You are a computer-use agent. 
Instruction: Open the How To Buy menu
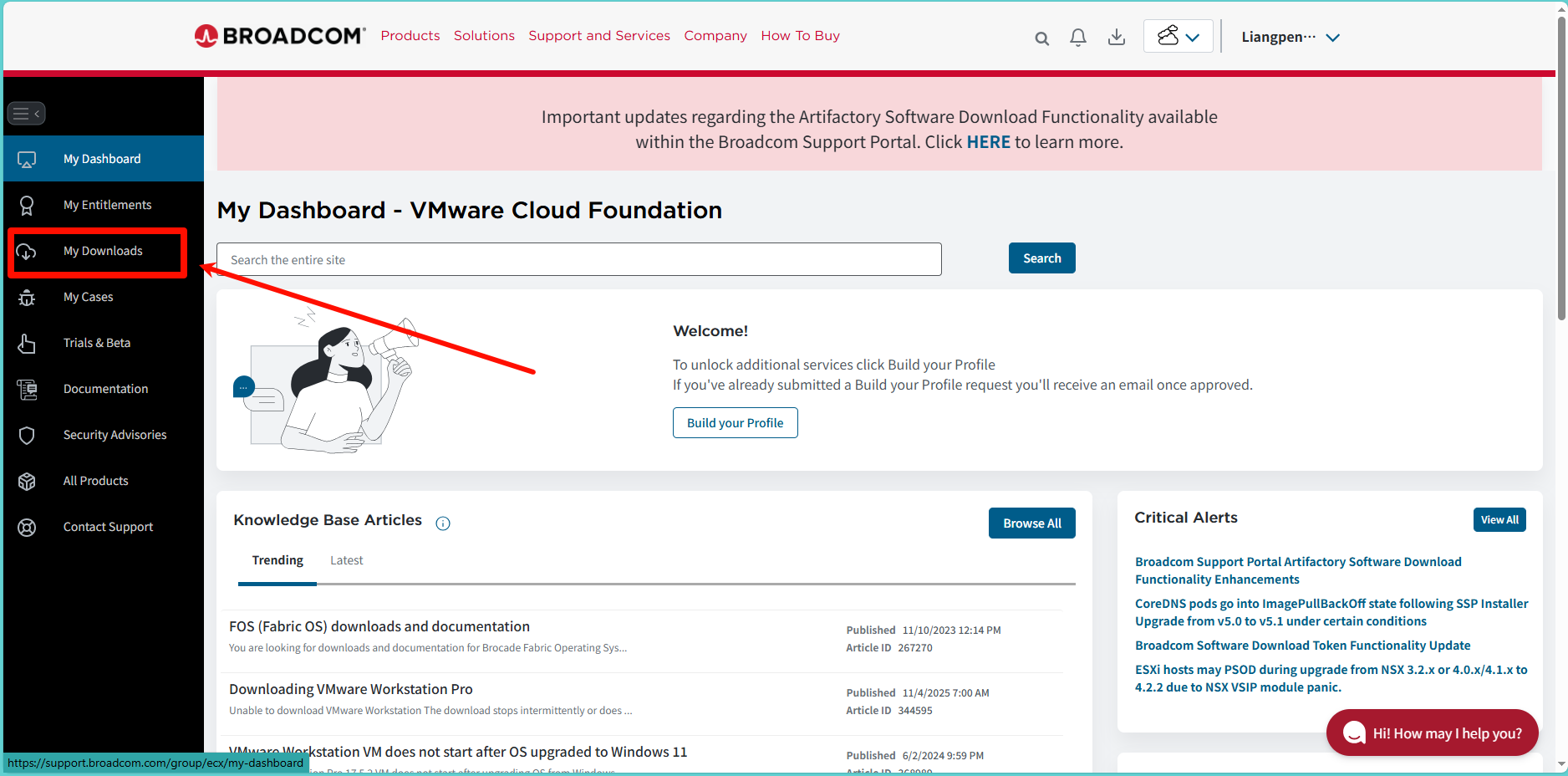(x=800, y=35)
